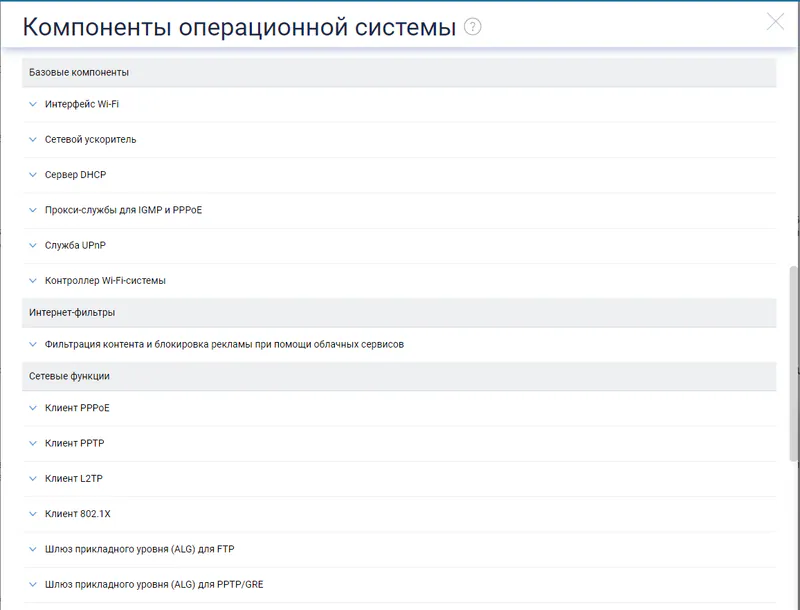Image resolution: width=800 pixels, height=610 pixels.
Task: Expand the Сетевой ускоритель chevron
Action: click(x=33, y=139)
